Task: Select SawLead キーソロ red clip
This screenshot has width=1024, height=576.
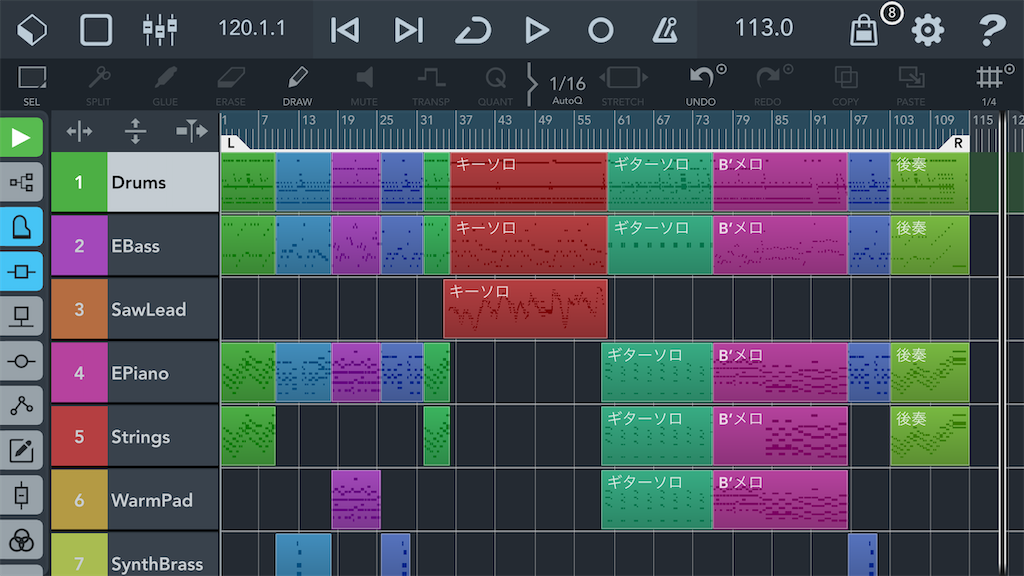Action: (x=525, y=309)
